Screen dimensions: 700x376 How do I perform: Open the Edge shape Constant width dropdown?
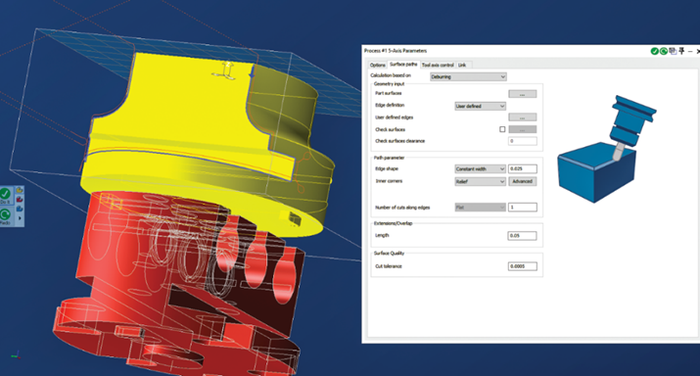[x=480, y=169]
